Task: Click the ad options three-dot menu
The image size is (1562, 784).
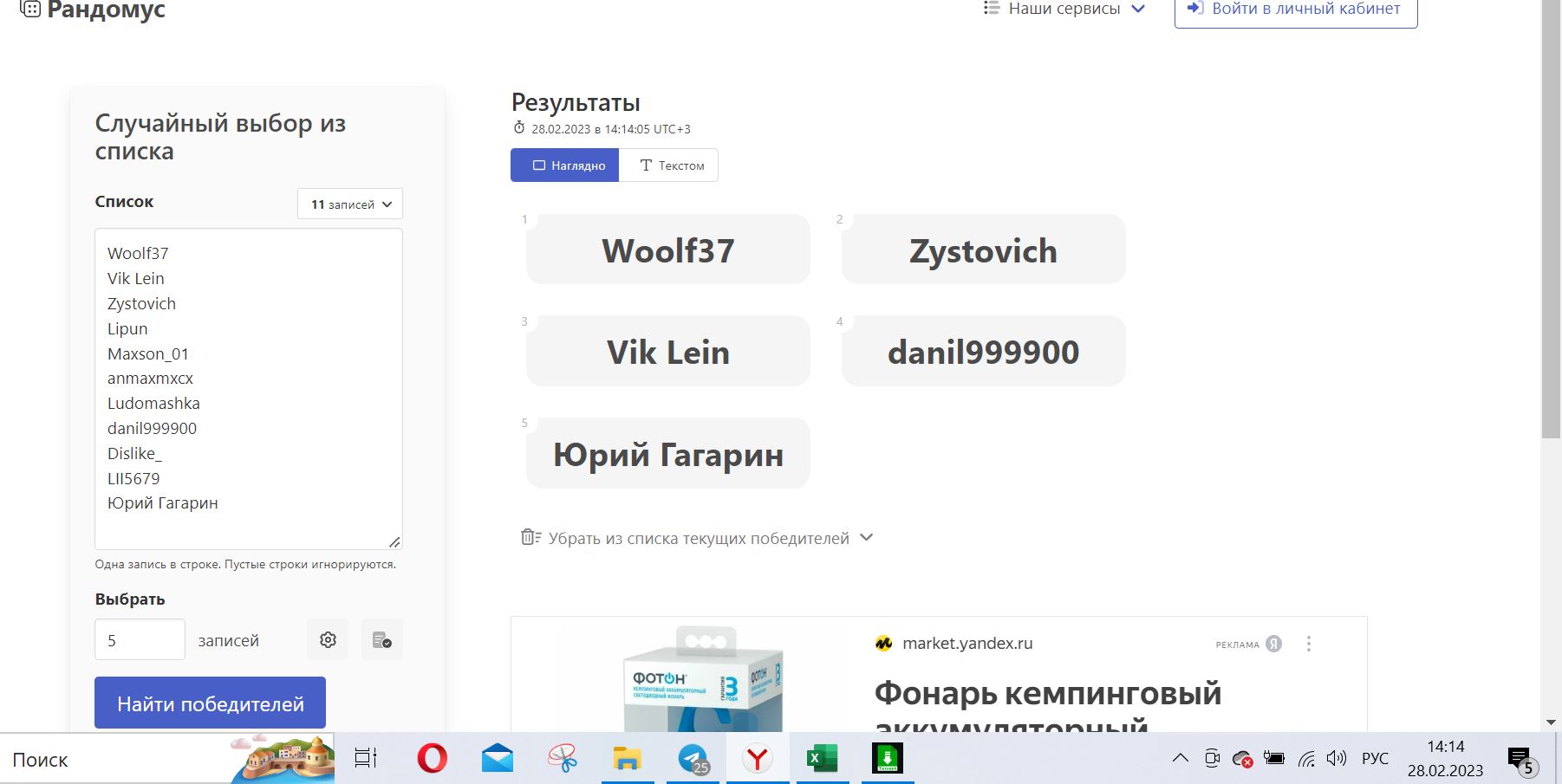Action: tap(1309, 644)
